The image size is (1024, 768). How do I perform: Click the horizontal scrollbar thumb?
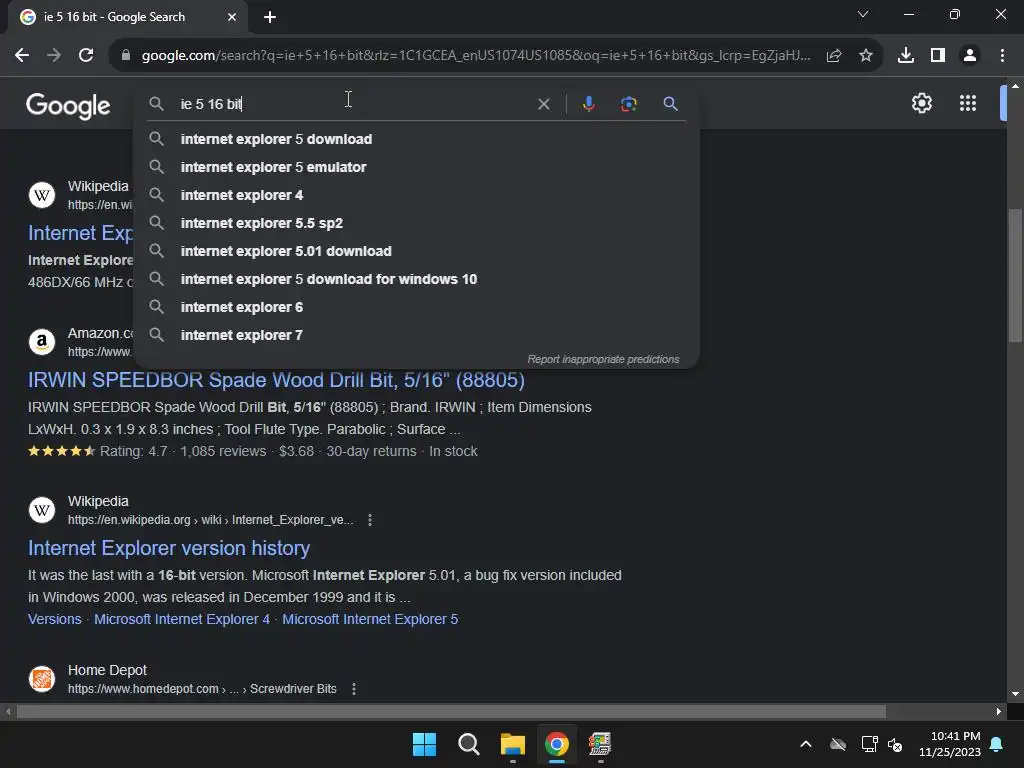click(451, 711)
